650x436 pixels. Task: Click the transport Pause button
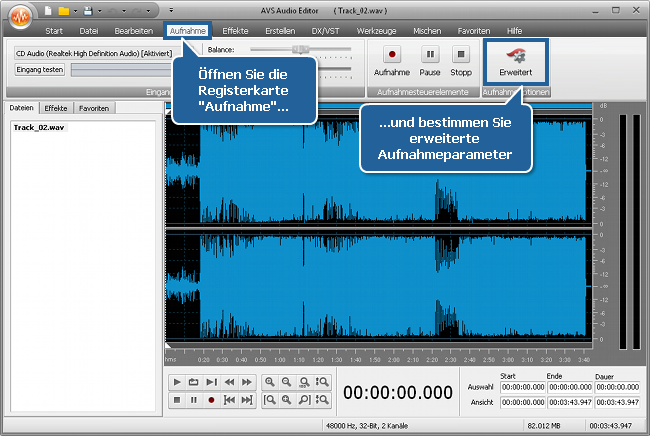(194, 400)
